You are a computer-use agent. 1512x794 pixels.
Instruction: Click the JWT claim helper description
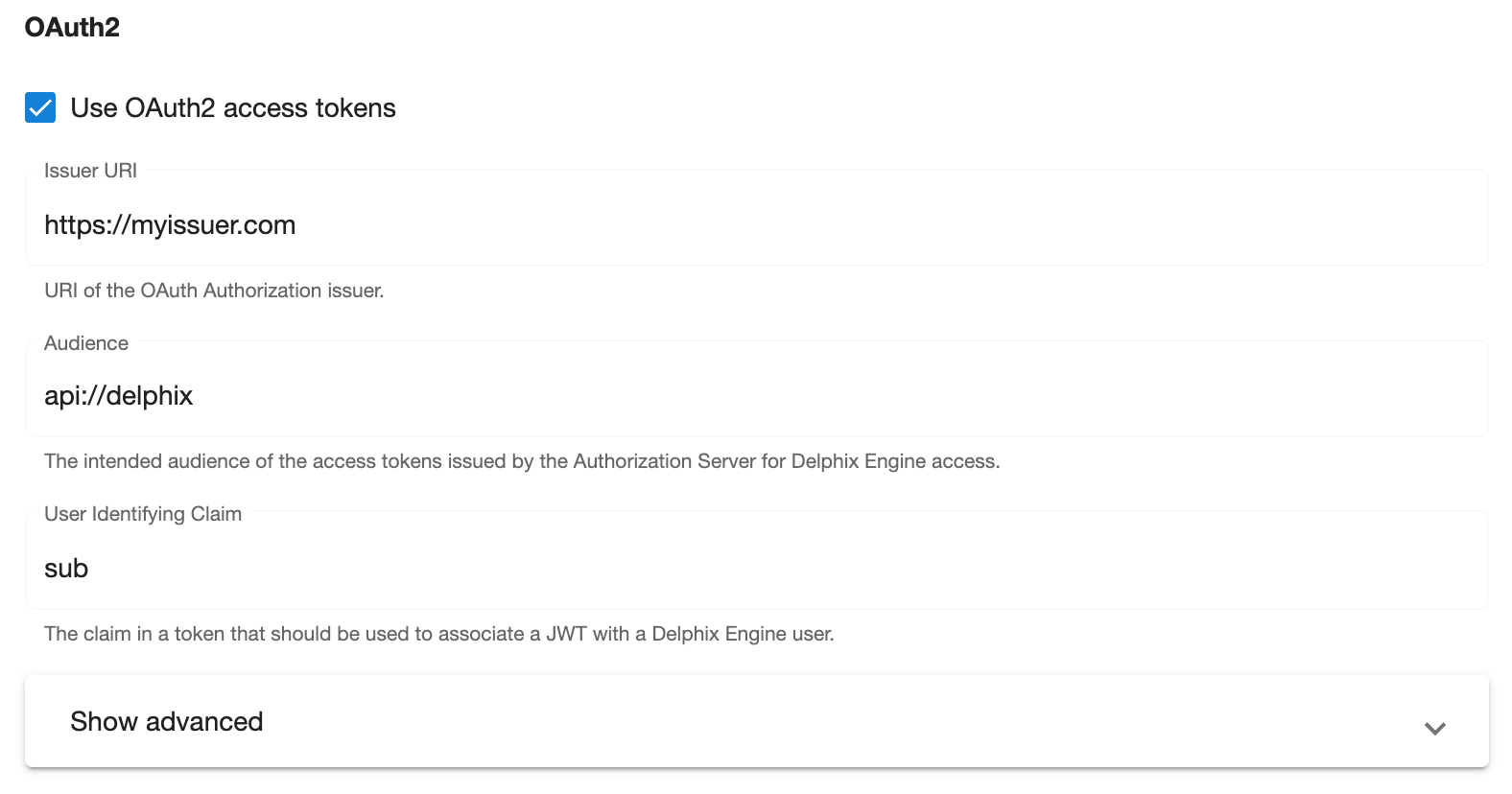click(x=438, y=634)
